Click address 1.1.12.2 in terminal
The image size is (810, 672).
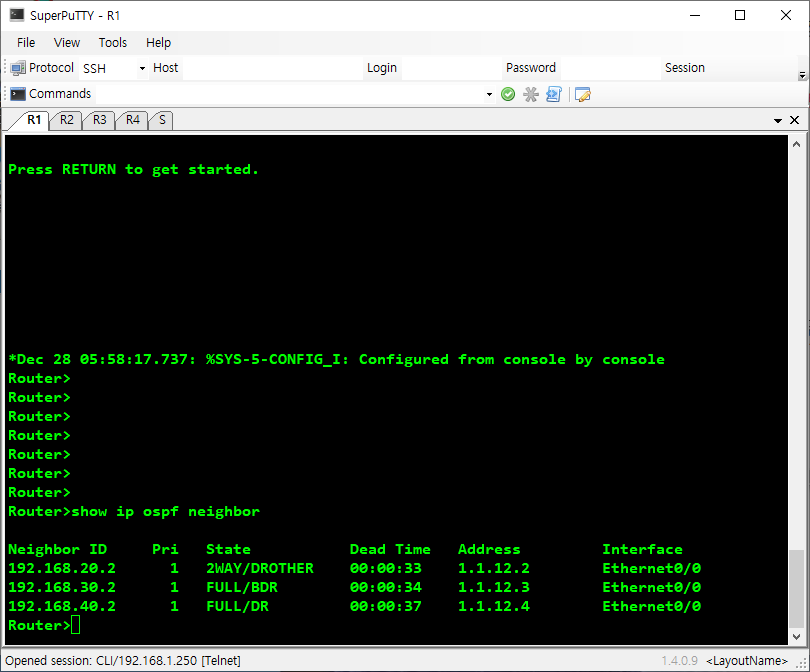tap(494, 568)
